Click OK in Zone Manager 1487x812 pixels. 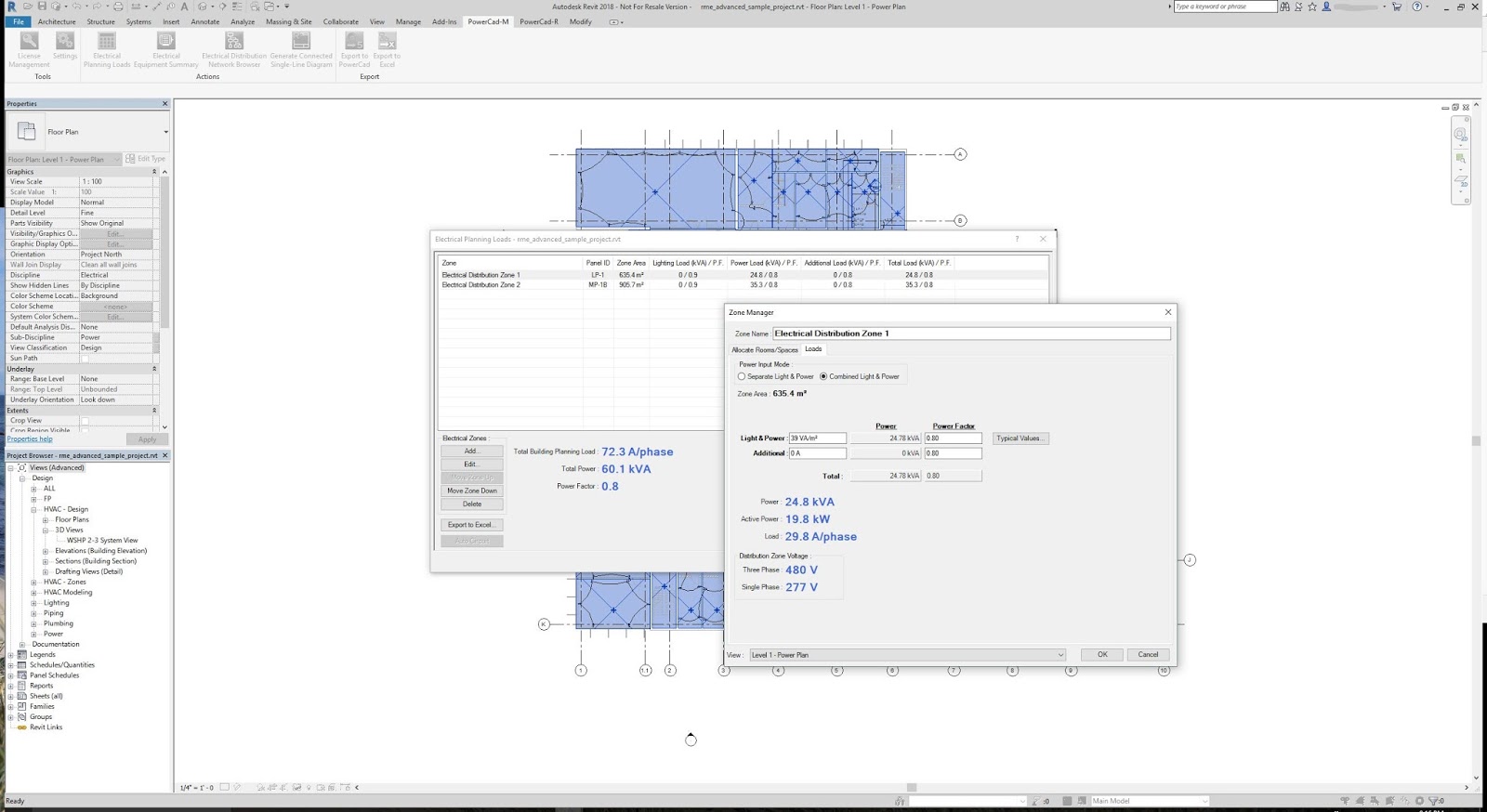tap(1102, 654)
